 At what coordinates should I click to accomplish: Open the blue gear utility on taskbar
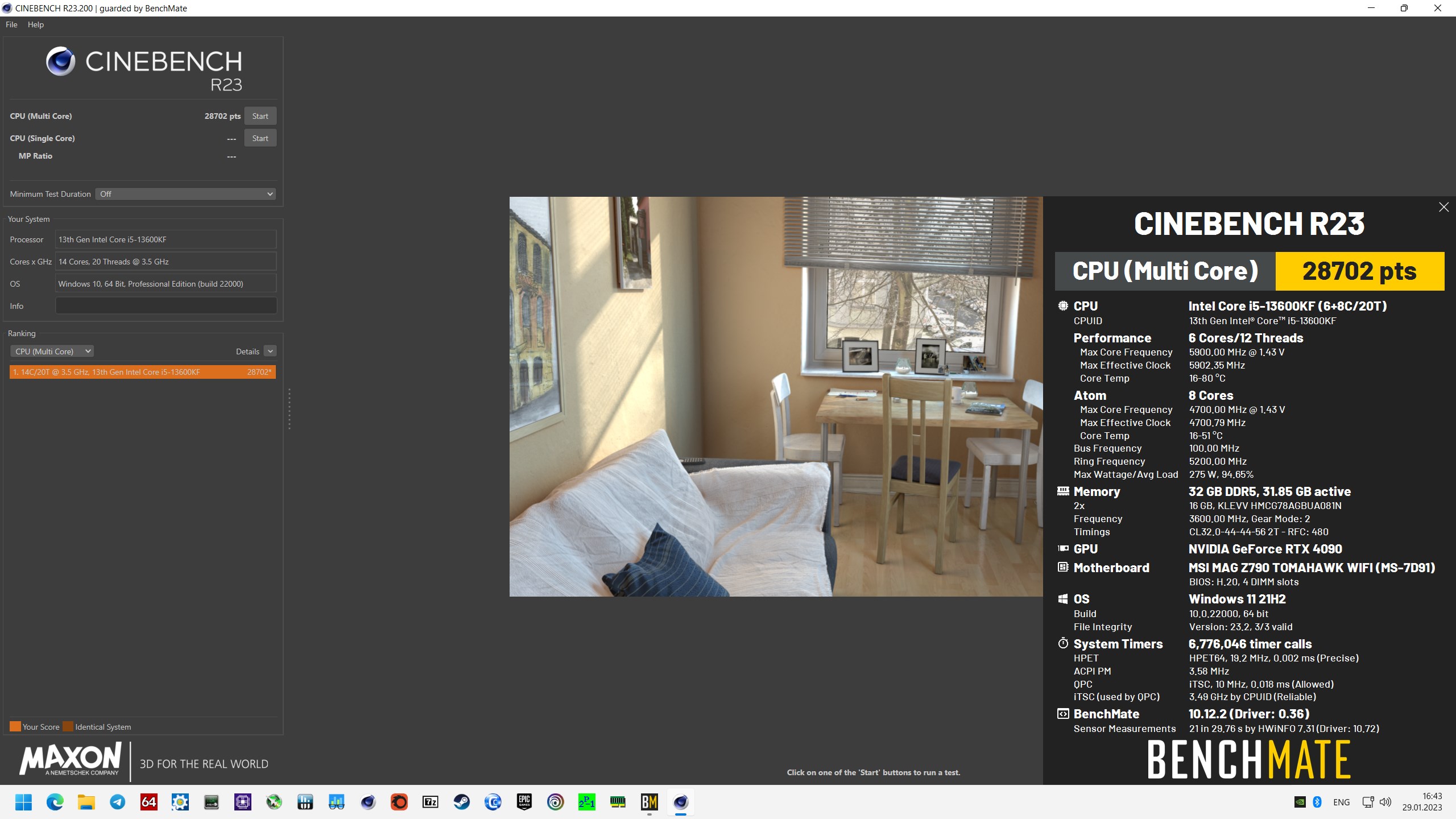(180, 802)
